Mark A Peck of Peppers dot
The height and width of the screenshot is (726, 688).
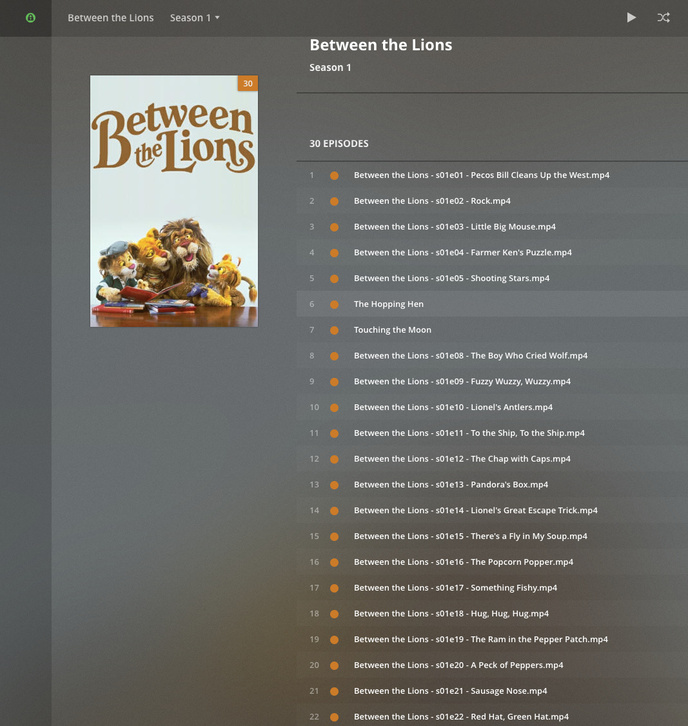pos(334,665)
